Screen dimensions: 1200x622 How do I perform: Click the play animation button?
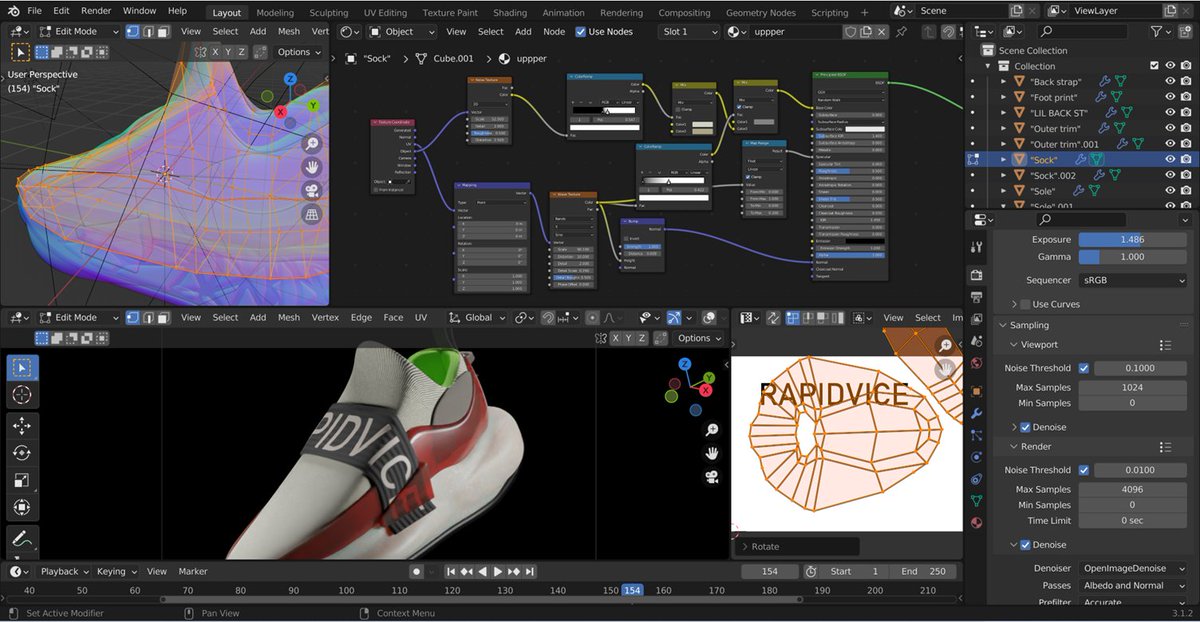498,571
